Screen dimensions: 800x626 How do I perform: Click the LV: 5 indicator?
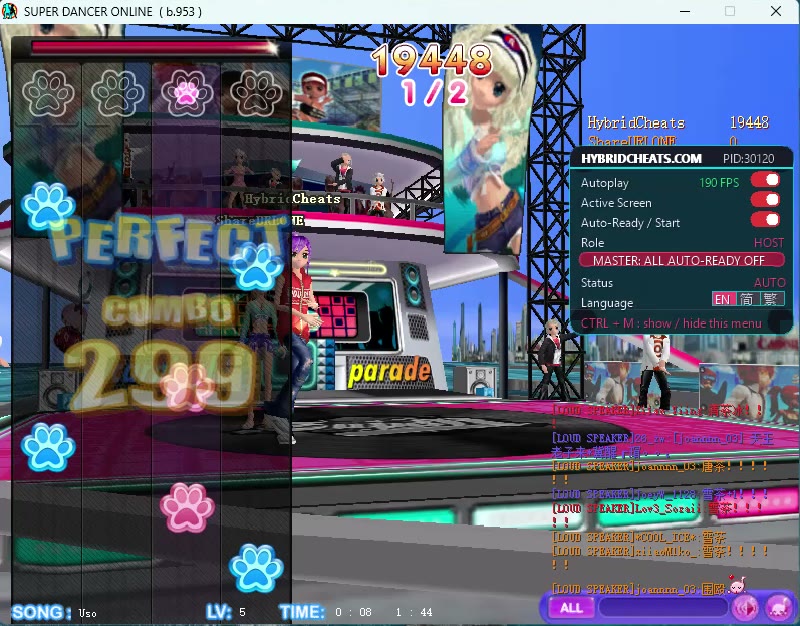click(226, 612)
